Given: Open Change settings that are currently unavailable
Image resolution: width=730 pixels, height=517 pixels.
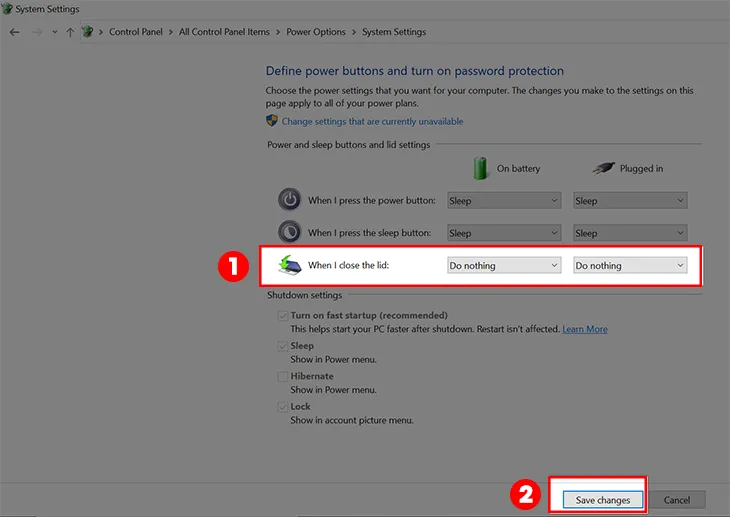Looking at the screenshot, I should (372, 121).
